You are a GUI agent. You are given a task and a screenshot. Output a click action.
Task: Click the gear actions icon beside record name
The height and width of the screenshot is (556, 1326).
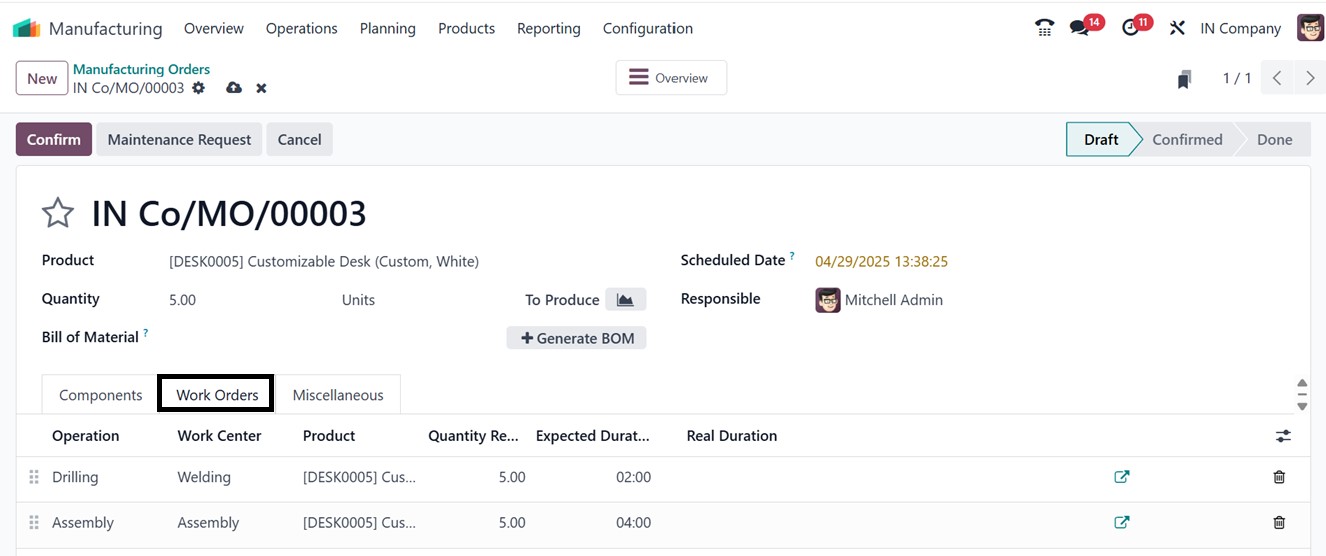pos(199,88)
